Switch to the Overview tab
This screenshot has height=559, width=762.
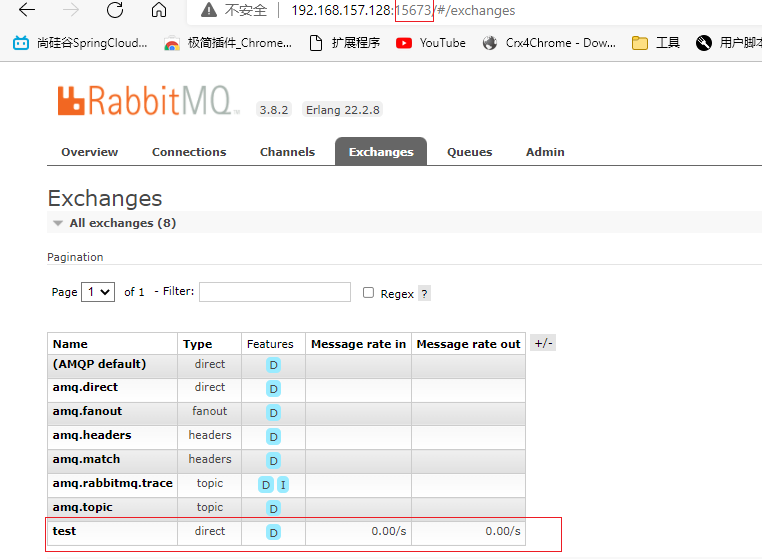tap(89, 152)
